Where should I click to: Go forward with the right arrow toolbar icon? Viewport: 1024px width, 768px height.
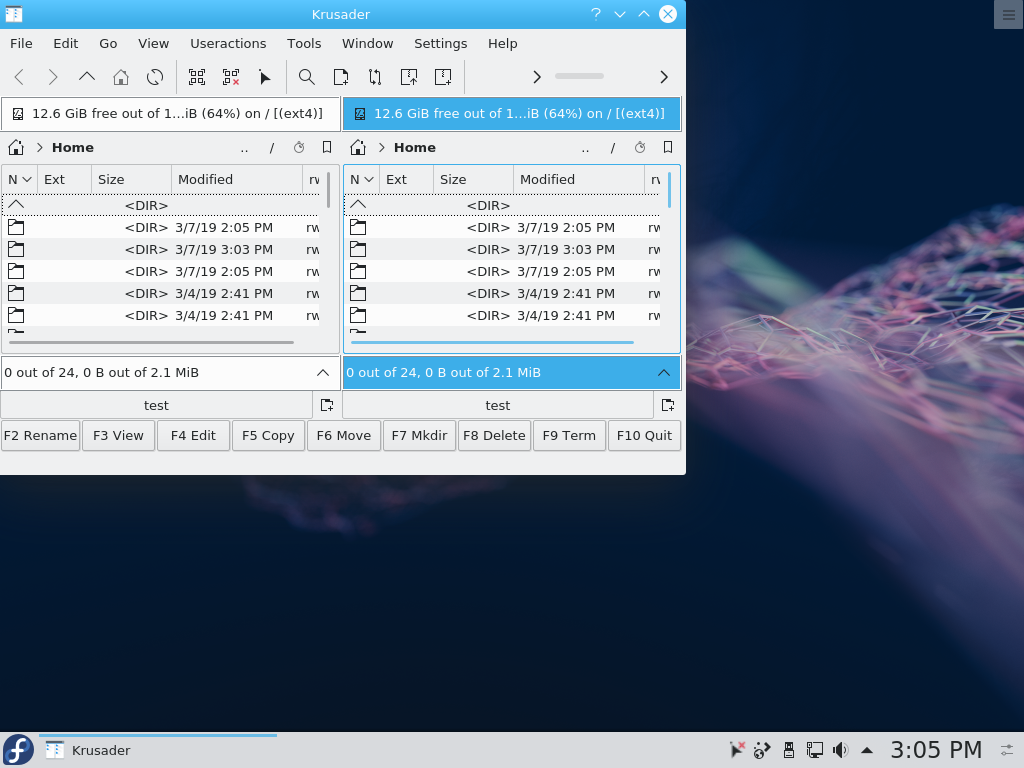[53, 77]
